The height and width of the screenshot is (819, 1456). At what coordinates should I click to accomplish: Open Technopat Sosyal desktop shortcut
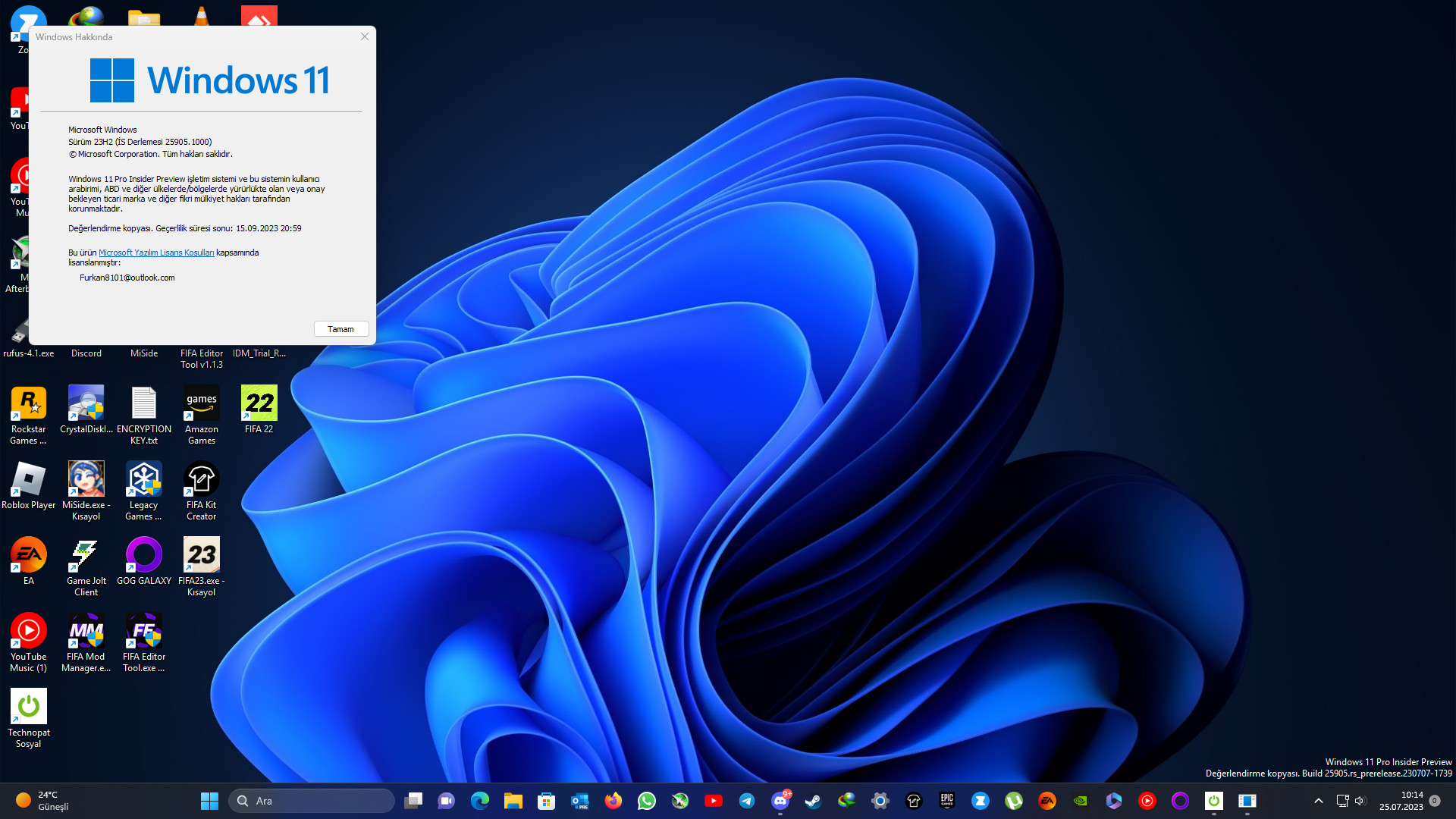[29, 708]
